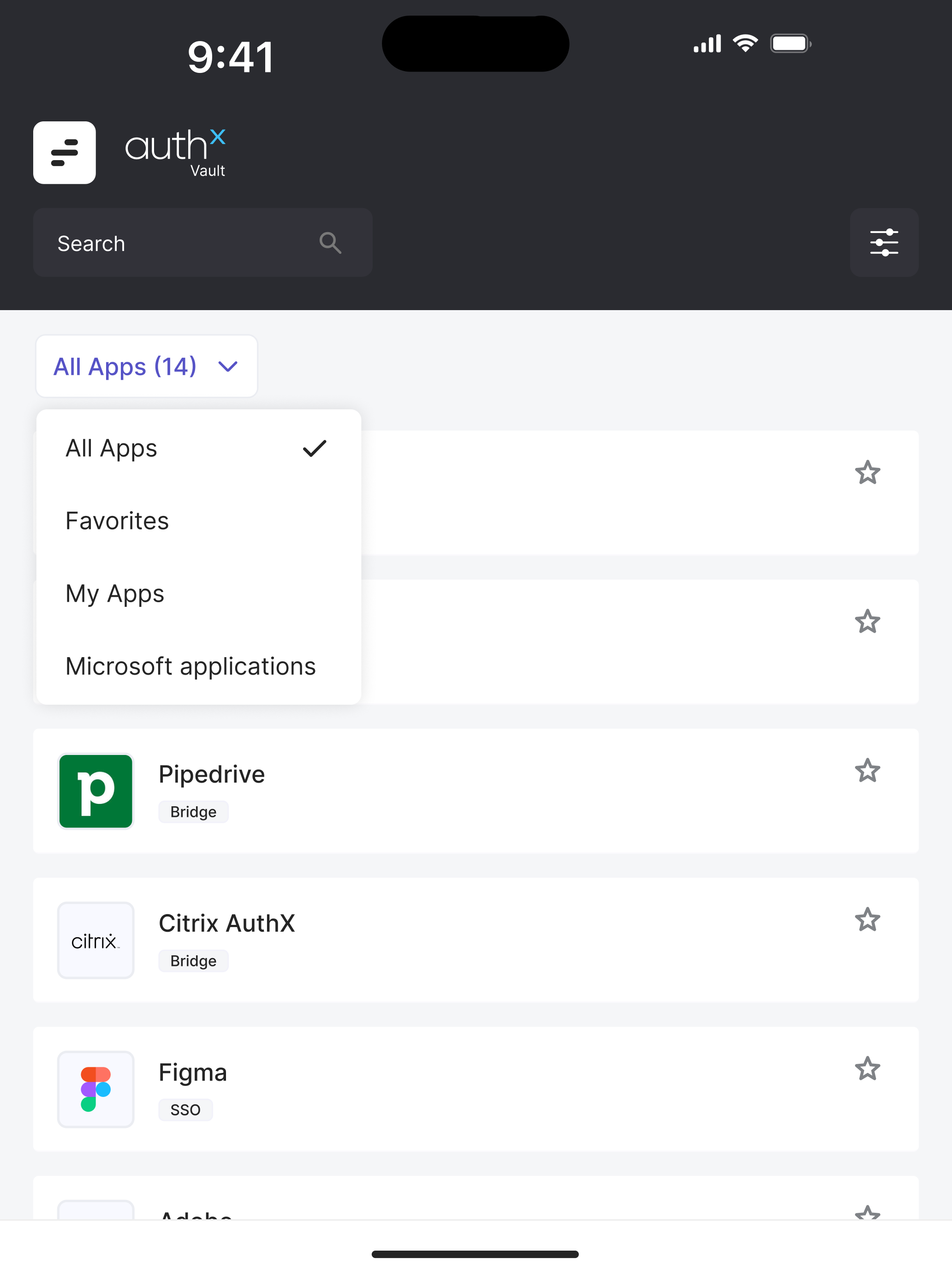The height and width of the screenshot is (1270, 952).
Task: Click the SSO tag under Figma
Action: (x=185, y=1110)
